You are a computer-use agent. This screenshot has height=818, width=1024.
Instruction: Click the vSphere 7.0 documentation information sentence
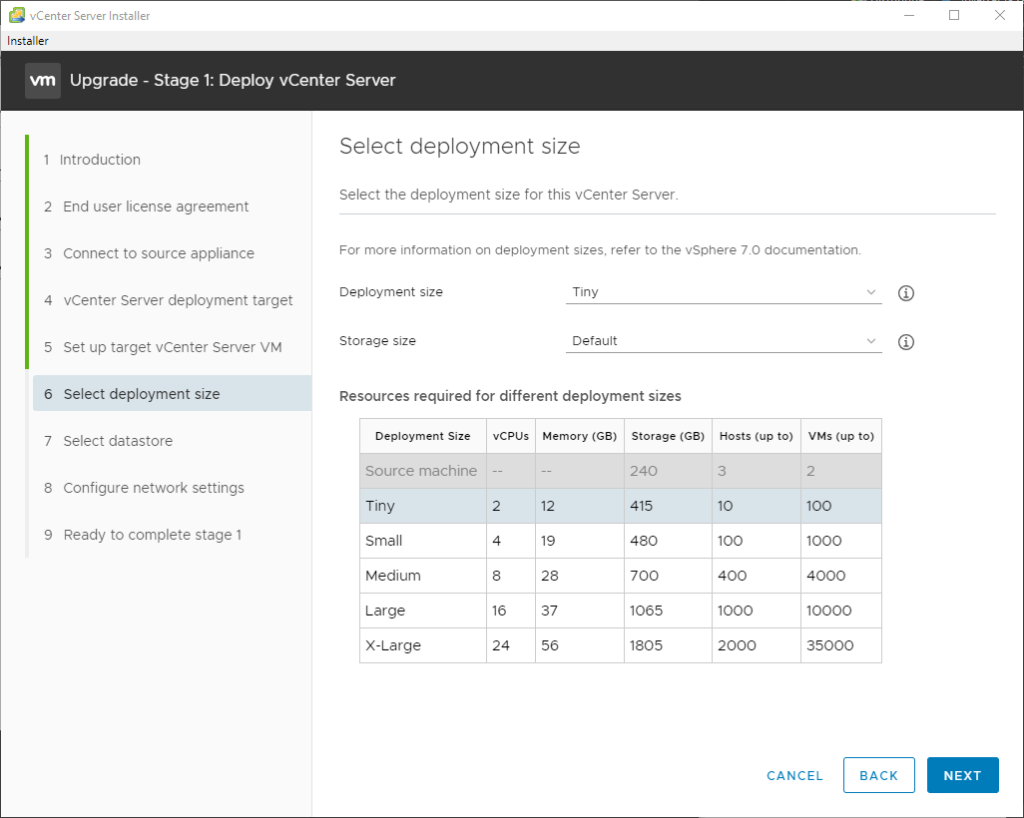[x=600, y=250]
